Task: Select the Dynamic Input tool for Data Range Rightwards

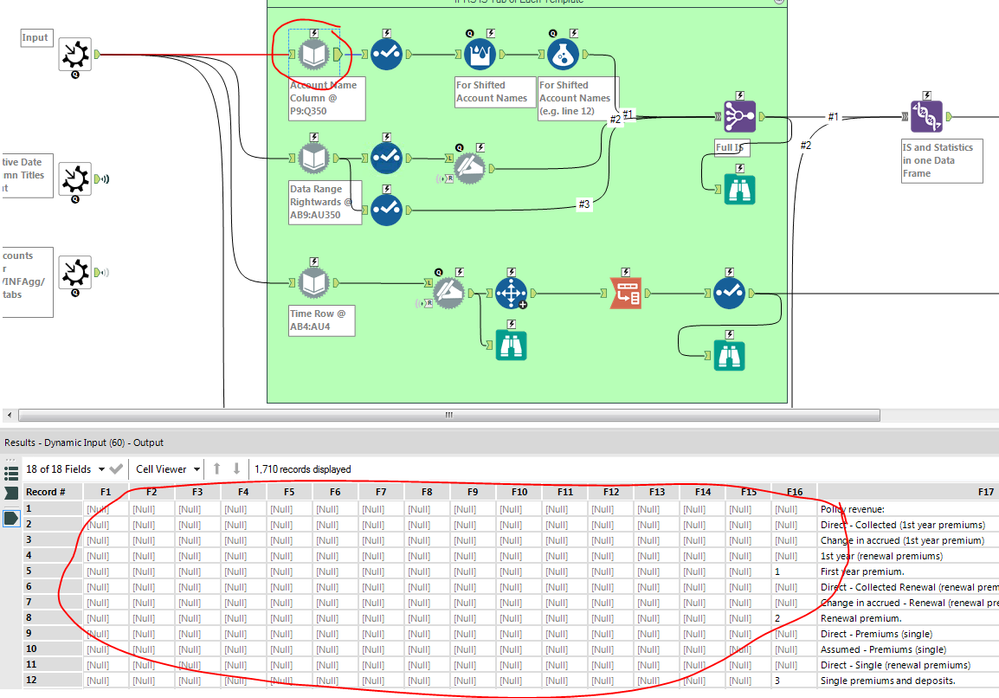Action: (314, 158)
